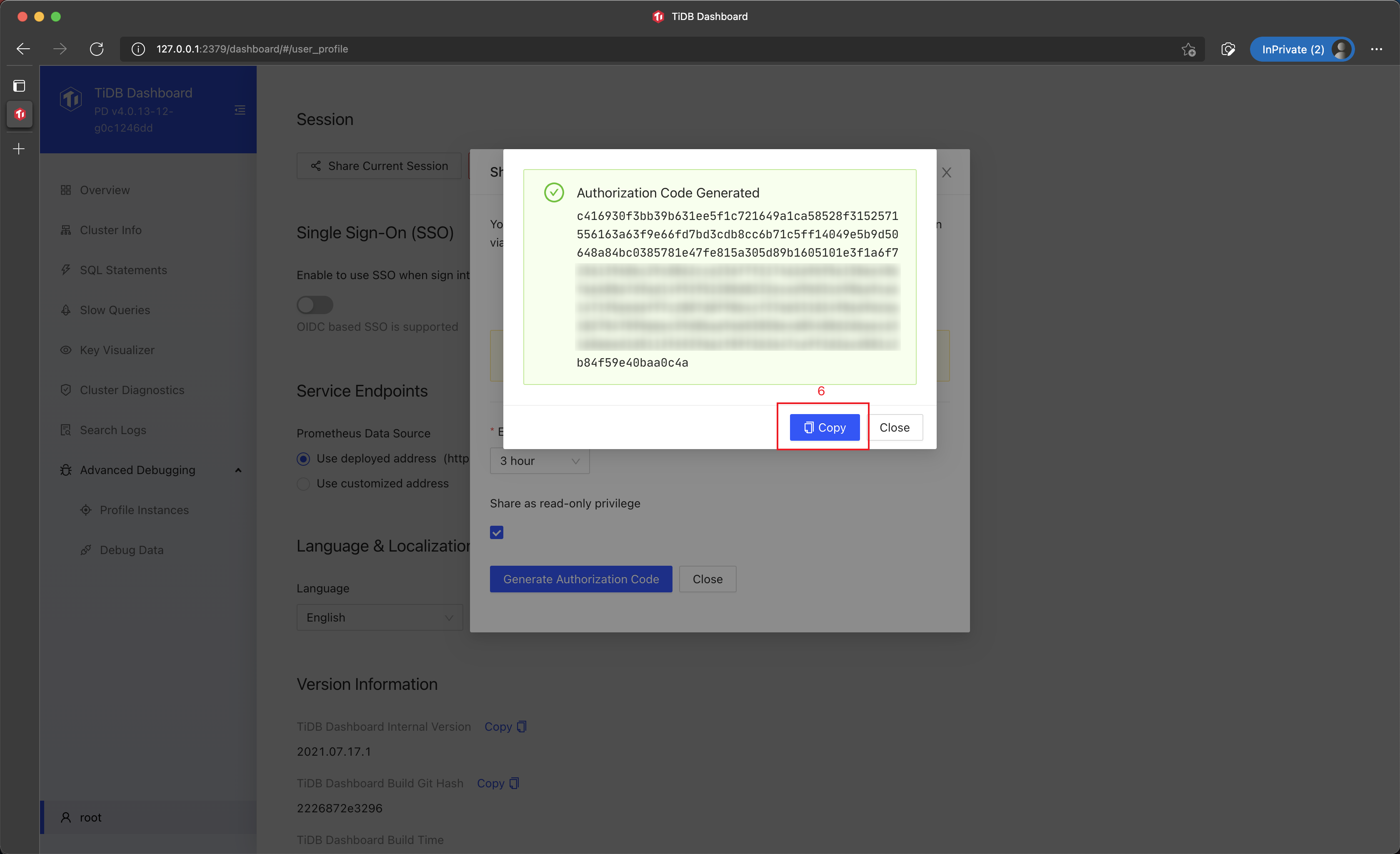The image size is (1400, 854).
Task: Click version value 2021.07.17.1
Action: [333, 752]
